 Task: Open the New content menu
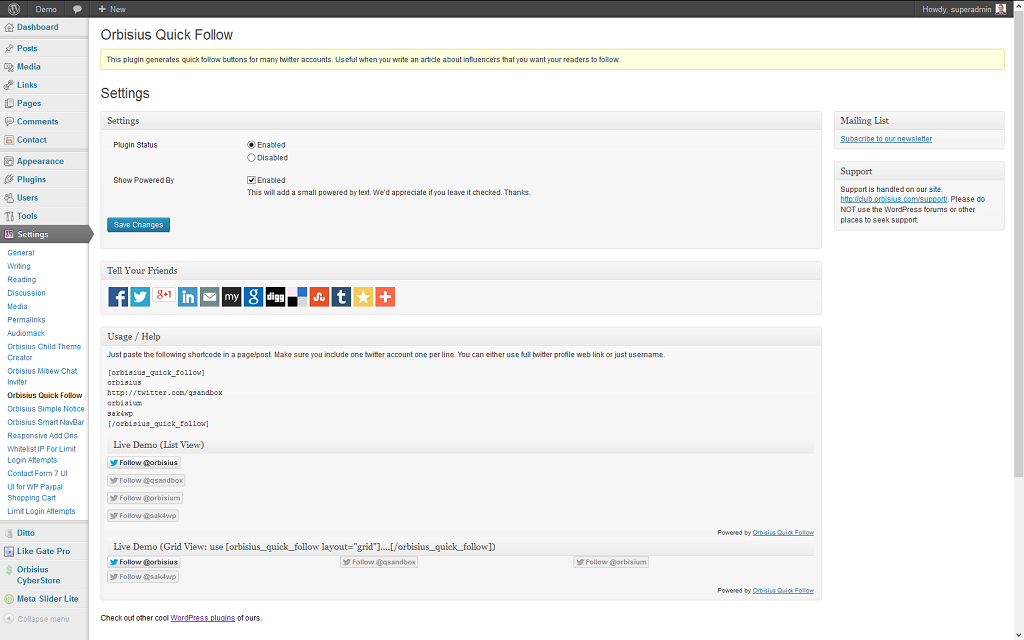(112, 9)
